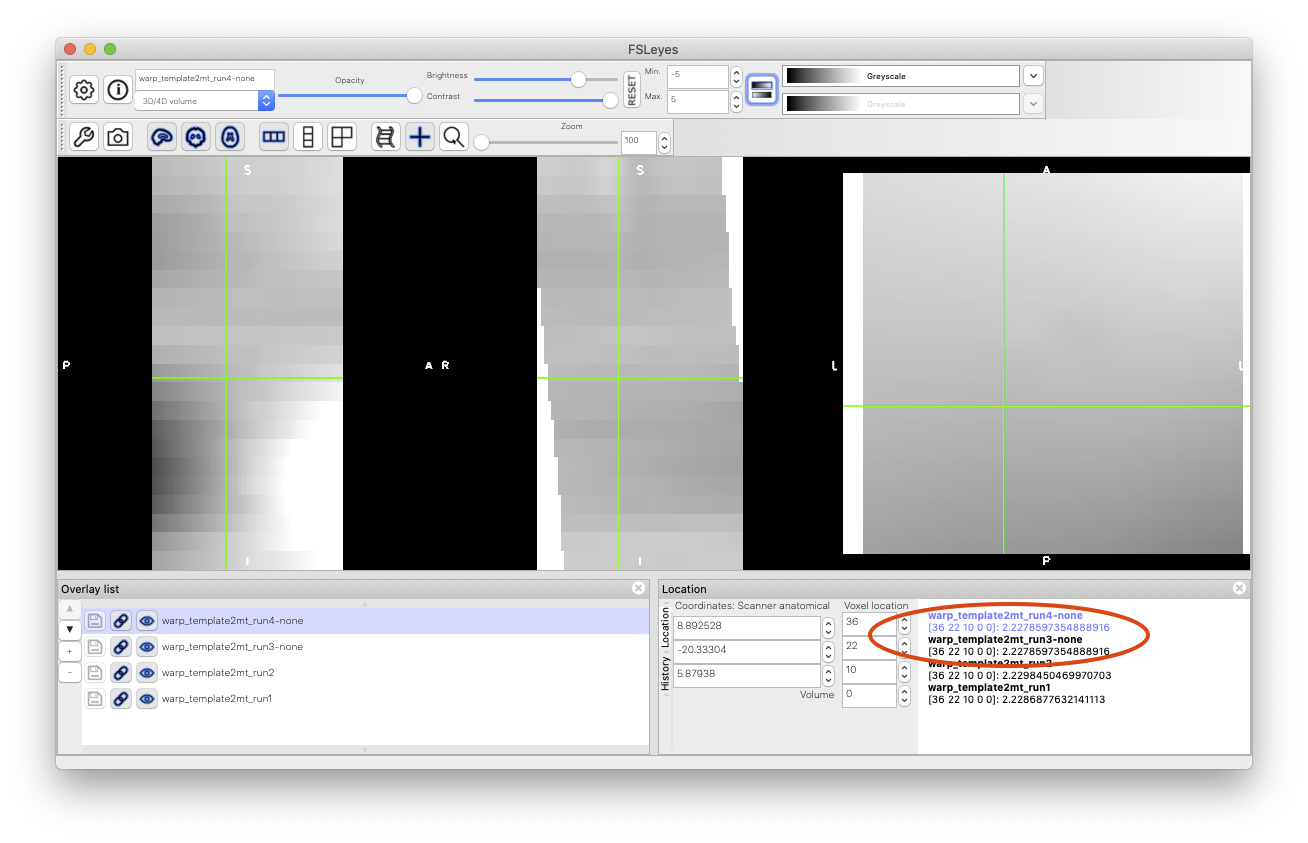The height and width of the screenshot is (843, 1308).
Task: Take a screenshot with the camera tool
Action: [117, 137]
